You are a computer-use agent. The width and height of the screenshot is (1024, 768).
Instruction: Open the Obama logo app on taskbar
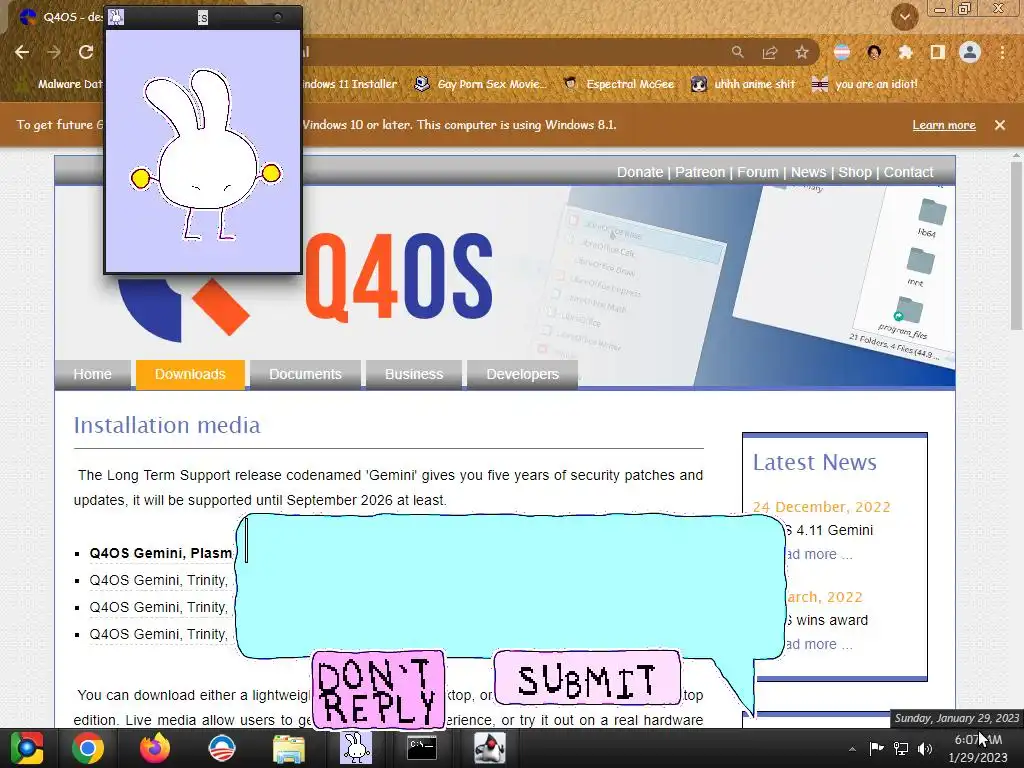[221, 748]
